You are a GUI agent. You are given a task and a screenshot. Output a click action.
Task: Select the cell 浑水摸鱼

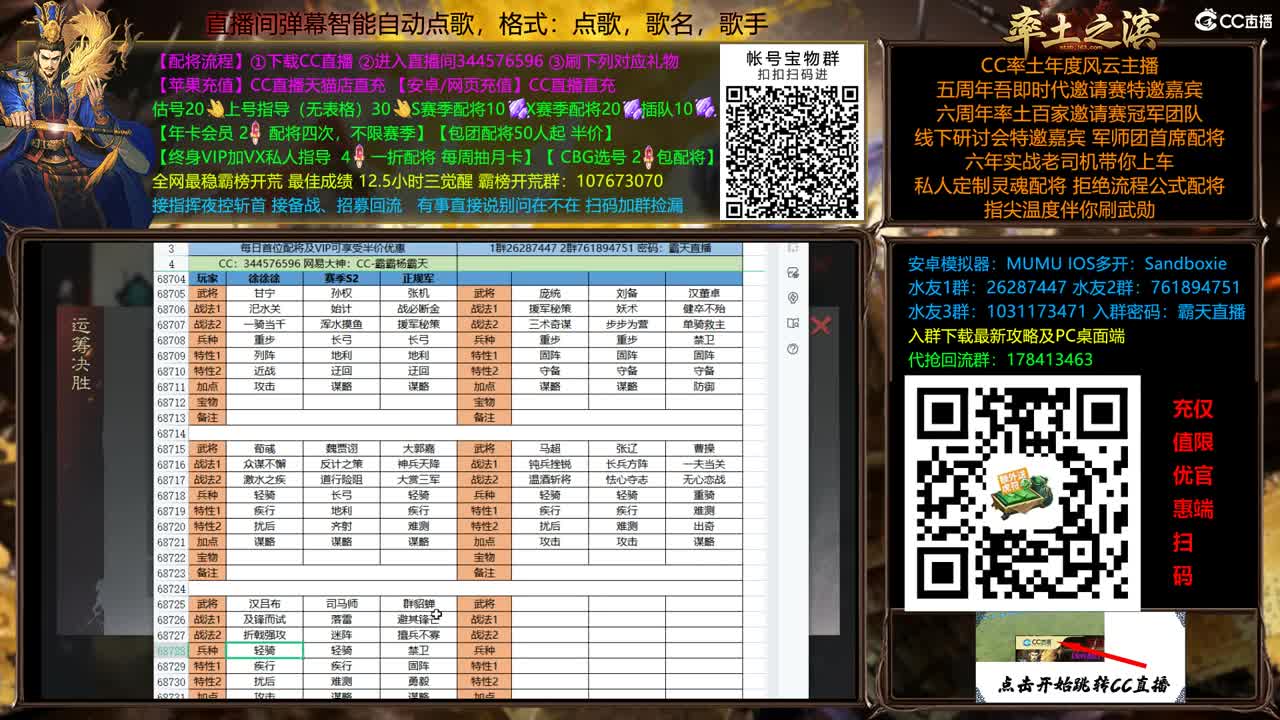pyautogui.click(x=341, y=325)
